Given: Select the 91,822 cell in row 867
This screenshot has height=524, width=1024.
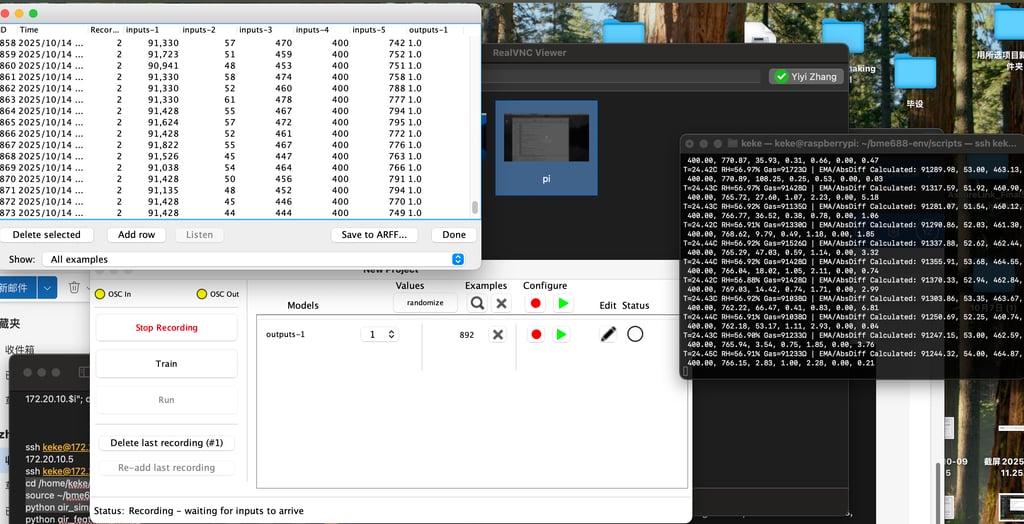Looking at the screenshot, I should coord(163,145).
